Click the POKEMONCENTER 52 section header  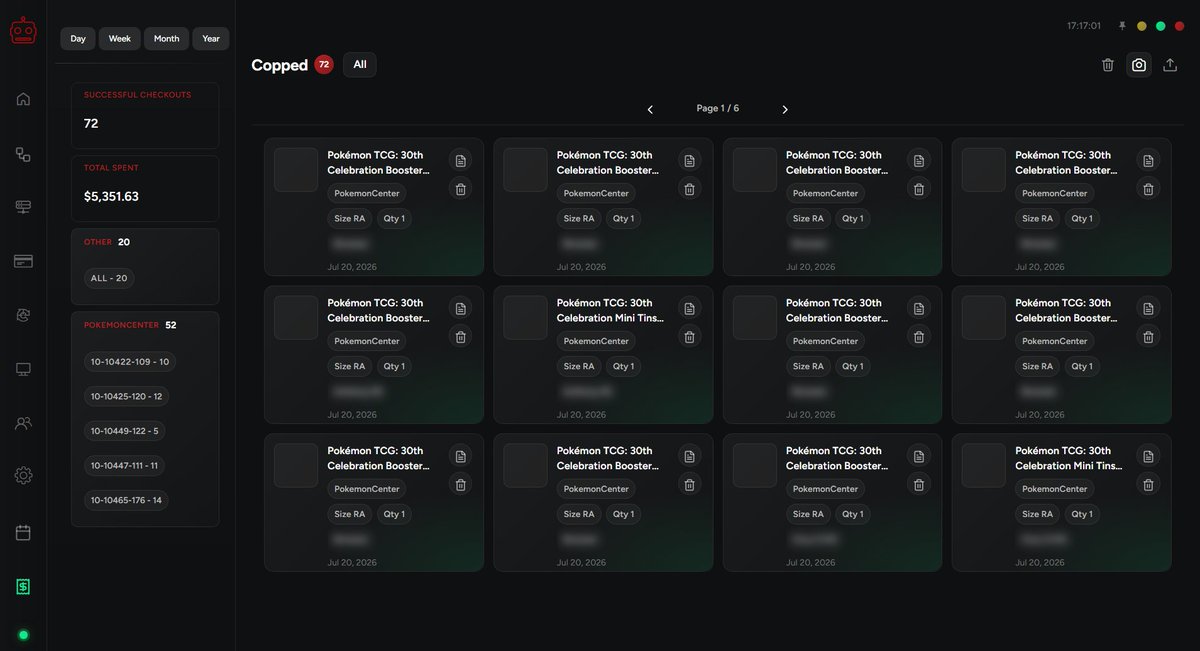click(x=130, y=325)
